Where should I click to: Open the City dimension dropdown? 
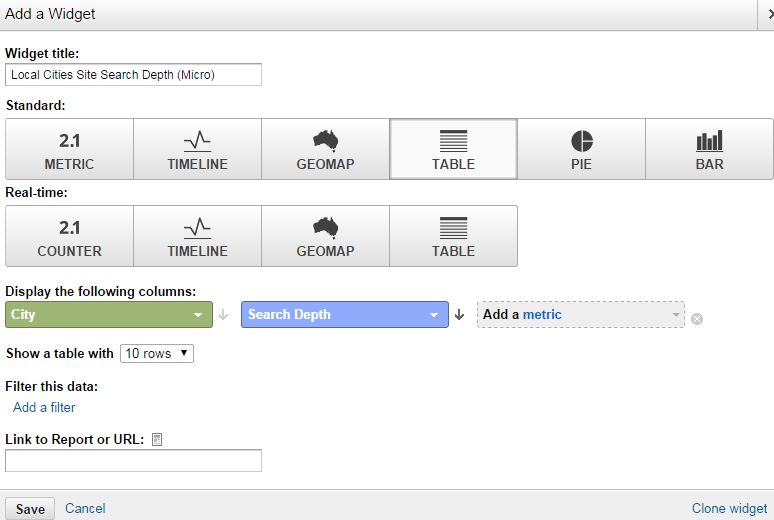tap(109, 315)
